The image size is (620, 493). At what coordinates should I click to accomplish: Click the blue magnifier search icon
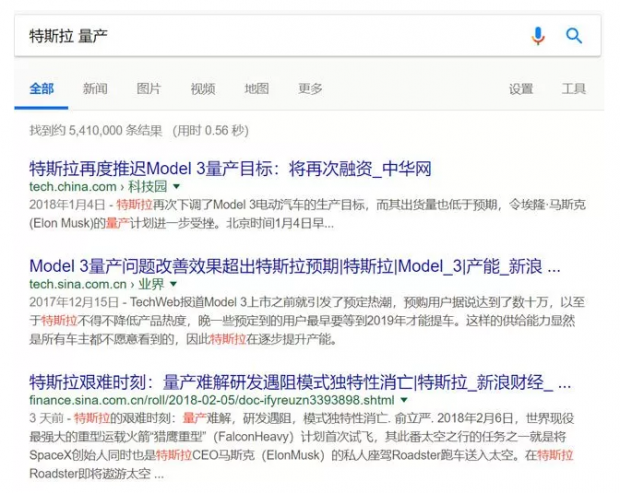click(x=574, y=36)
